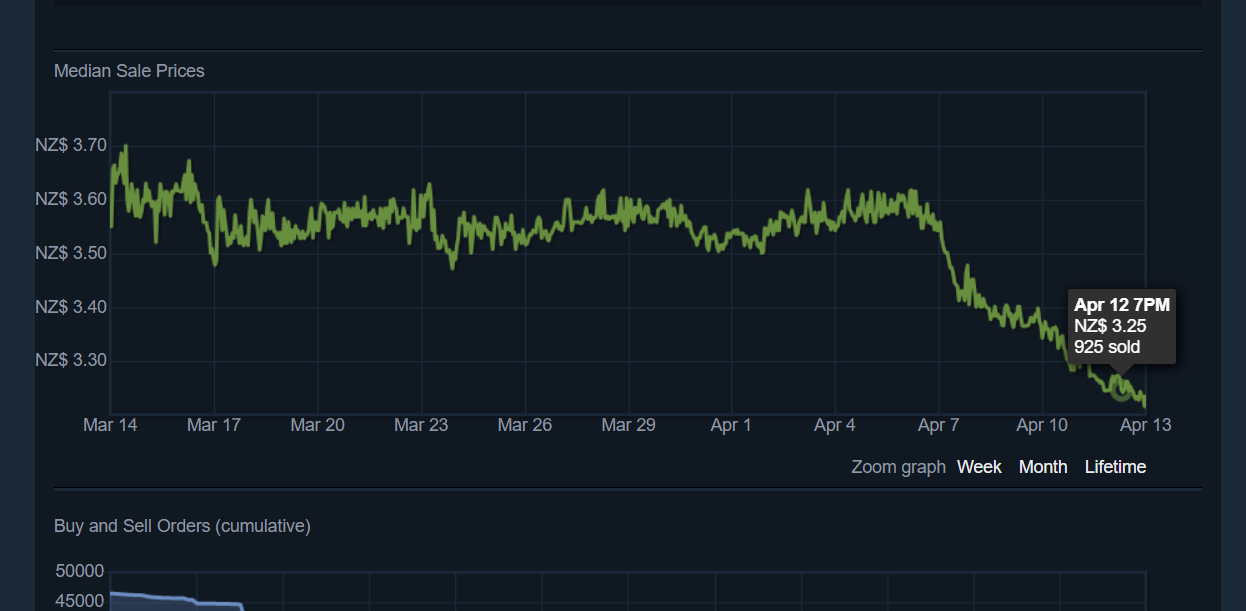The height and width of the screenshot is (611, 1246).
Task: Click the 'Mar 20' date axis label
Action: click(318, 425)
